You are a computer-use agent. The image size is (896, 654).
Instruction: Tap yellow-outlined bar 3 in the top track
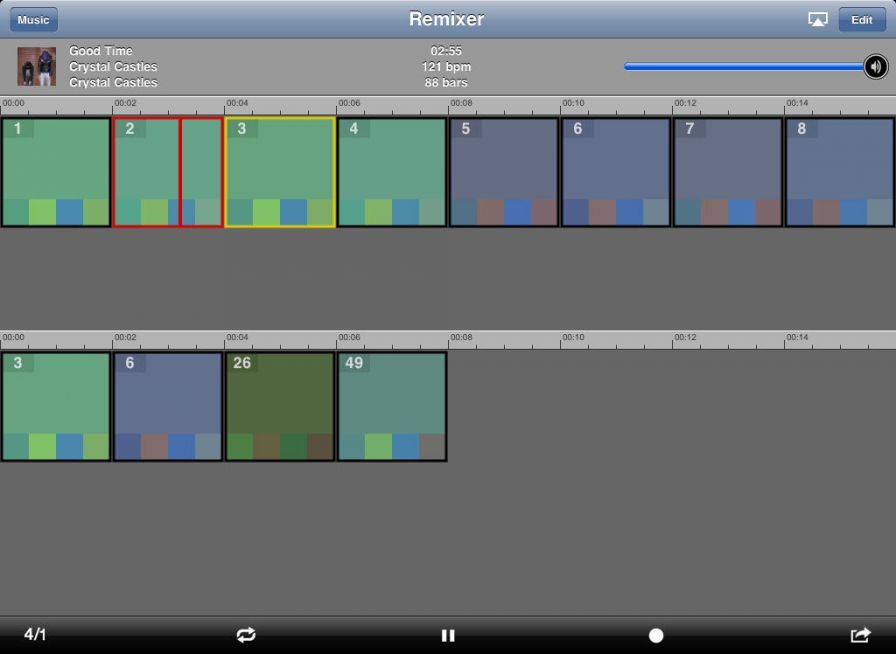click(x=280, y=172)
